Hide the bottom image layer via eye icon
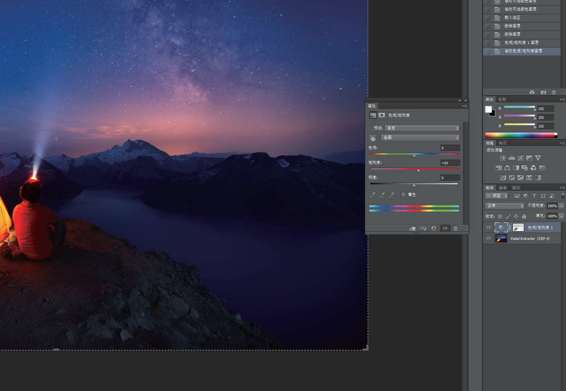The image size is (566, 391). pos(488,238)
